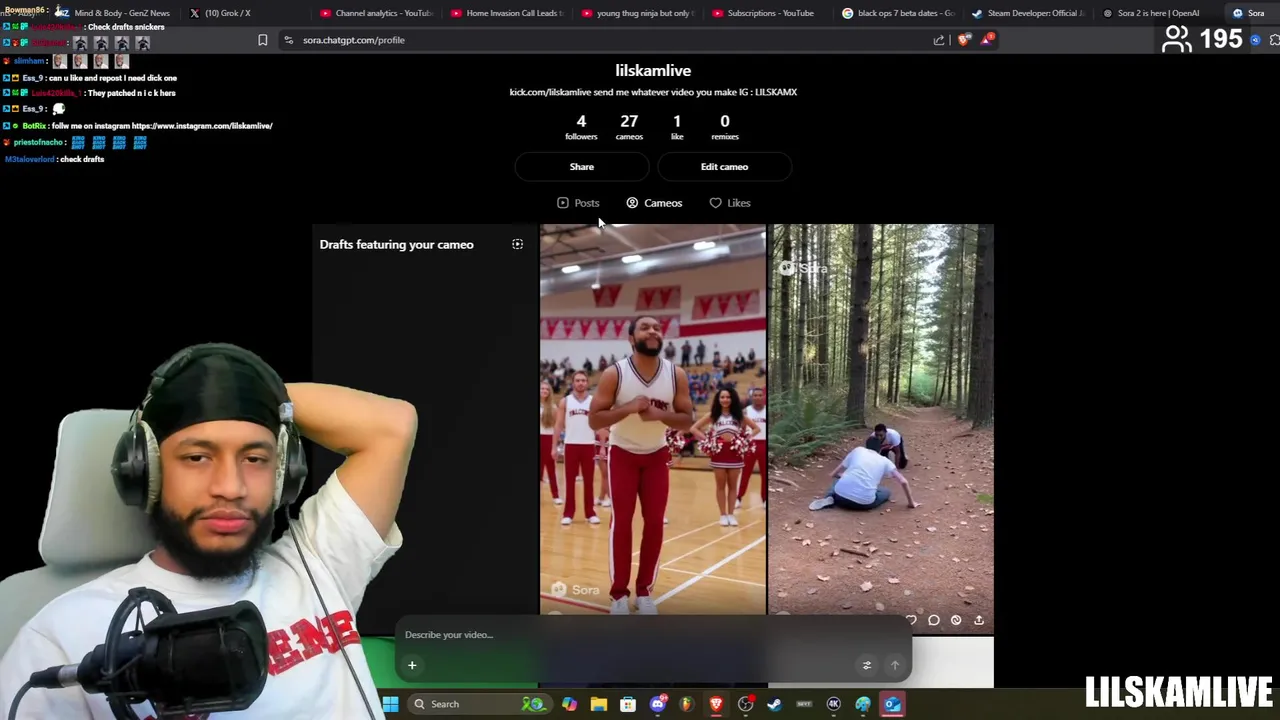Screen dimensions: 1280x720
Task: Click the 27 cameos count
Action: tap(629, 127)
